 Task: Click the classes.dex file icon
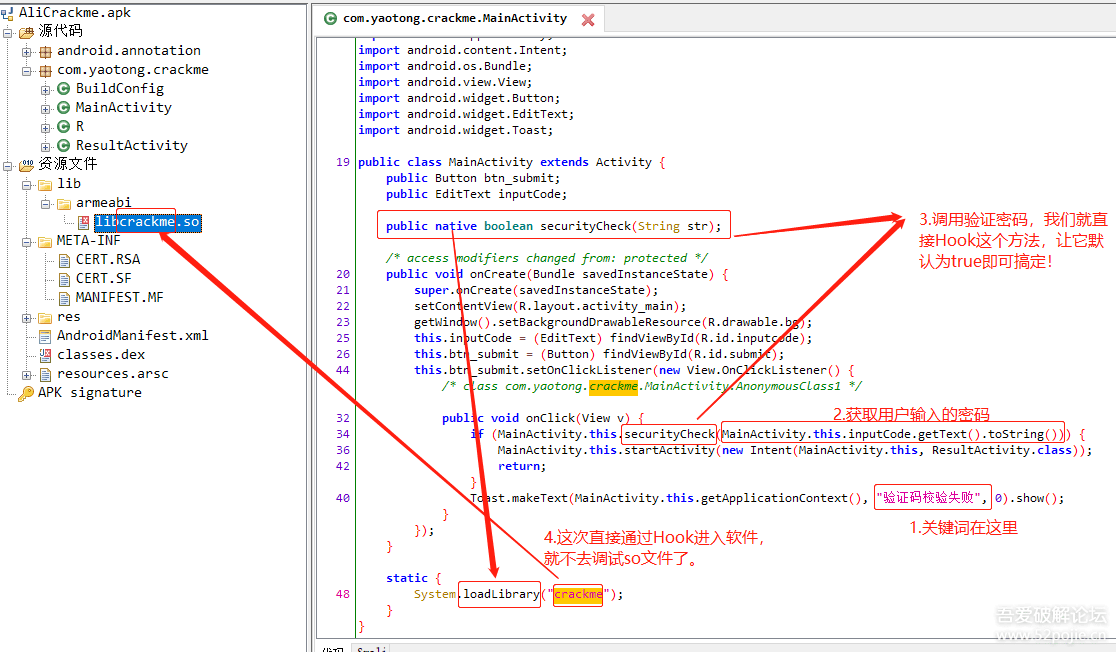(46, 354)
